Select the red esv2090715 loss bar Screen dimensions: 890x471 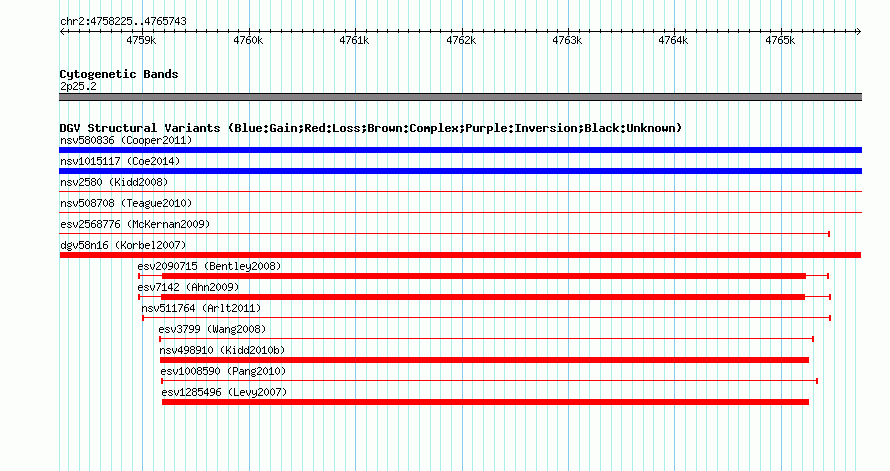coord(484,276)
